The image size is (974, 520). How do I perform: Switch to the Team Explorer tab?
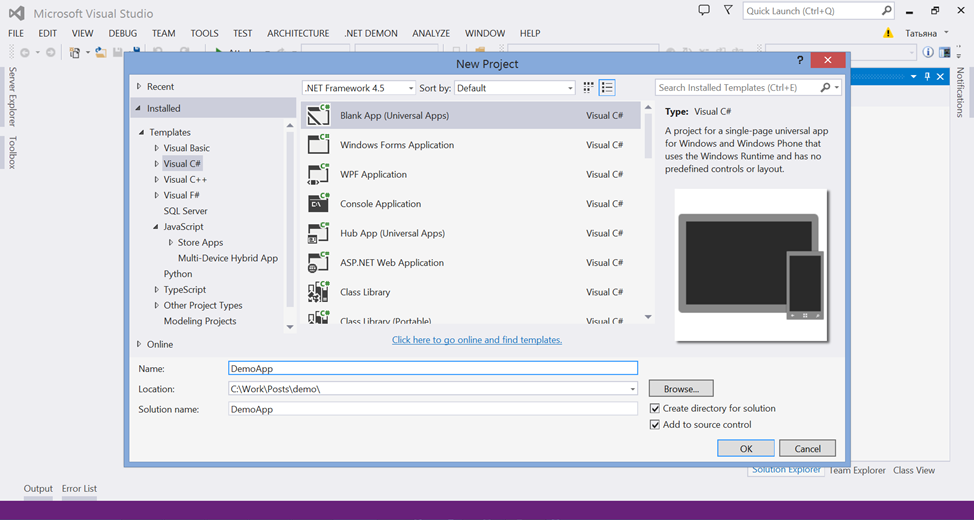(x=857, y=470)
